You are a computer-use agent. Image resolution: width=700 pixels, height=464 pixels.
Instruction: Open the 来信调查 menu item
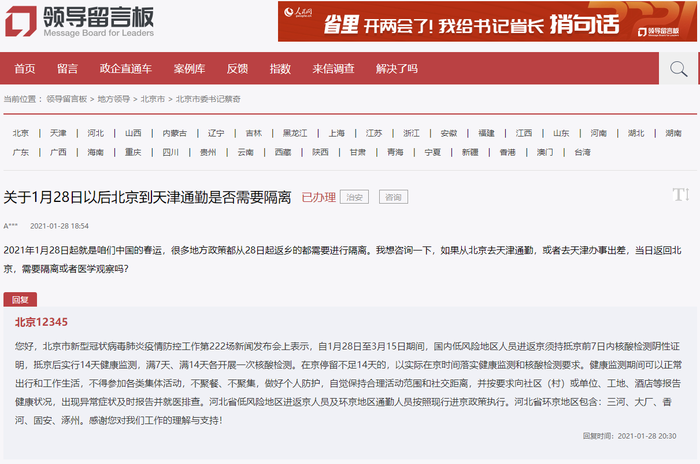[x=333, y=68]
